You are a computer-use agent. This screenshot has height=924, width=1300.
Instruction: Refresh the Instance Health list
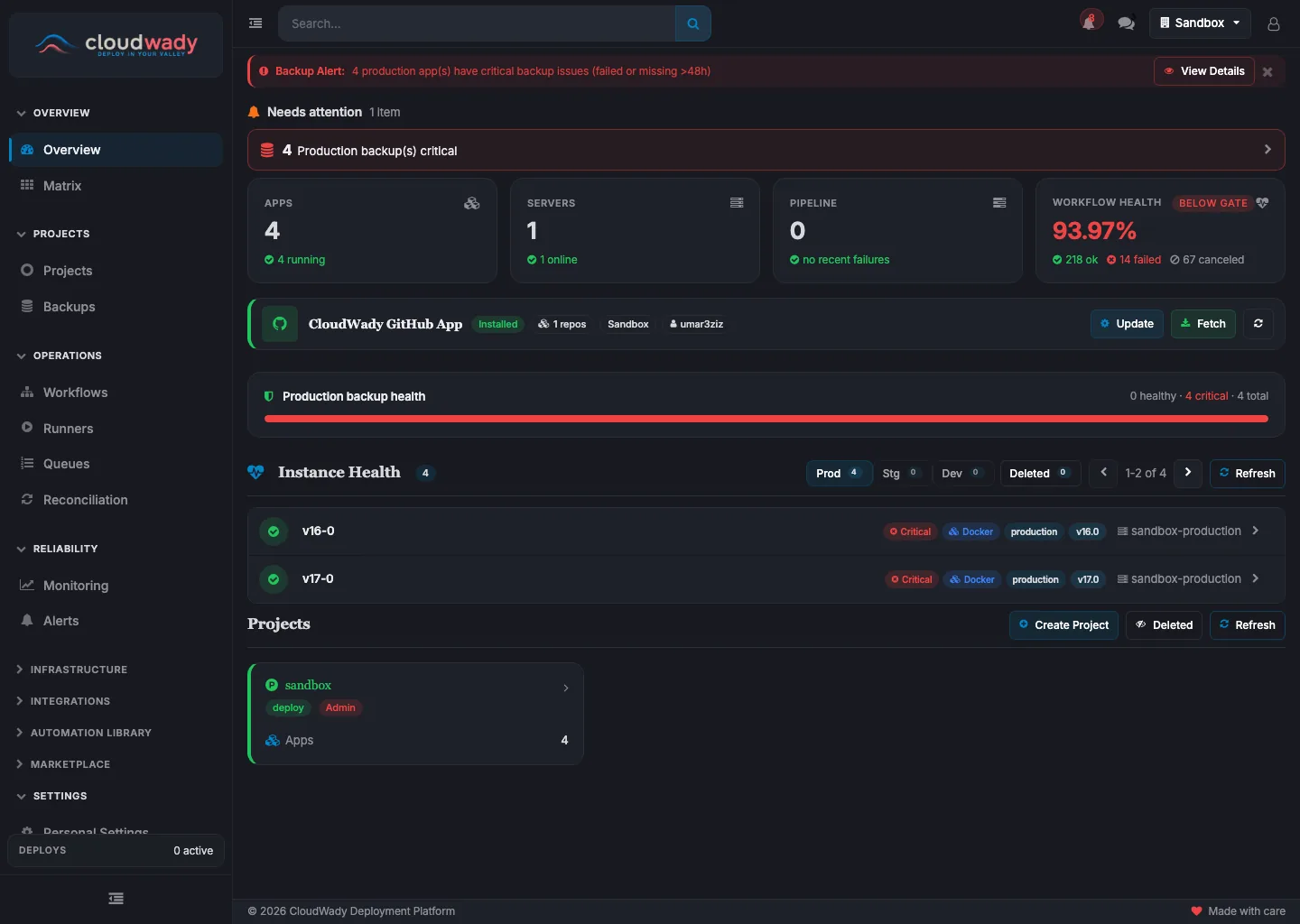point(1247,473)
